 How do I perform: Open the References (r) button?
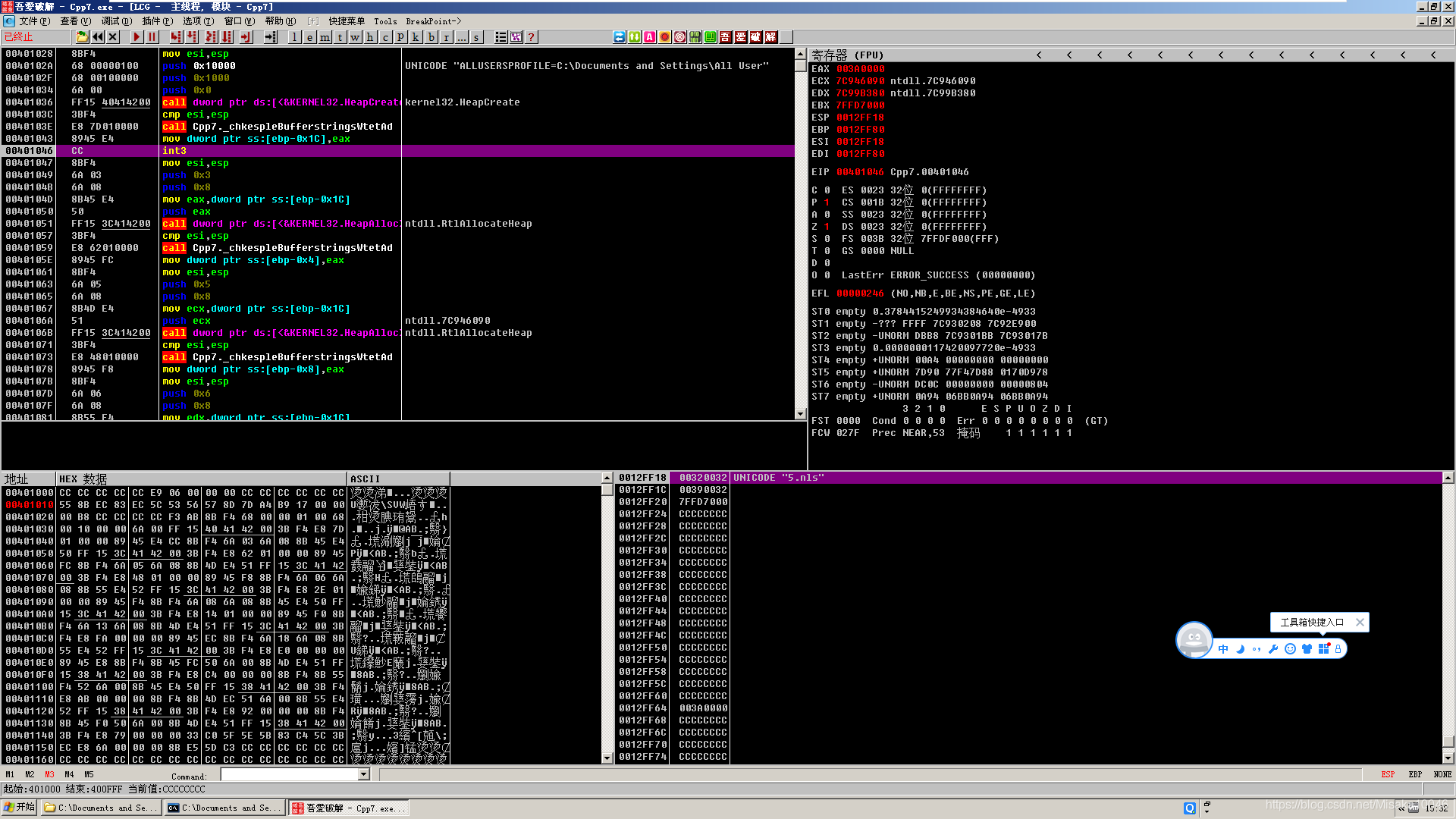coord(446,37)
